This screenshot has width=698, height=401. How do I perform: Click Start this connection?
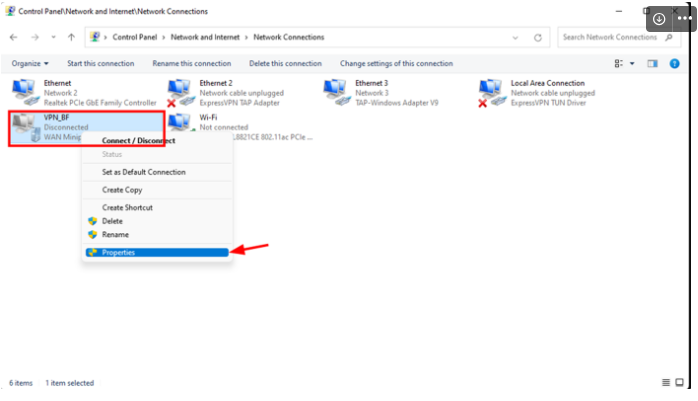pos(100,63)
